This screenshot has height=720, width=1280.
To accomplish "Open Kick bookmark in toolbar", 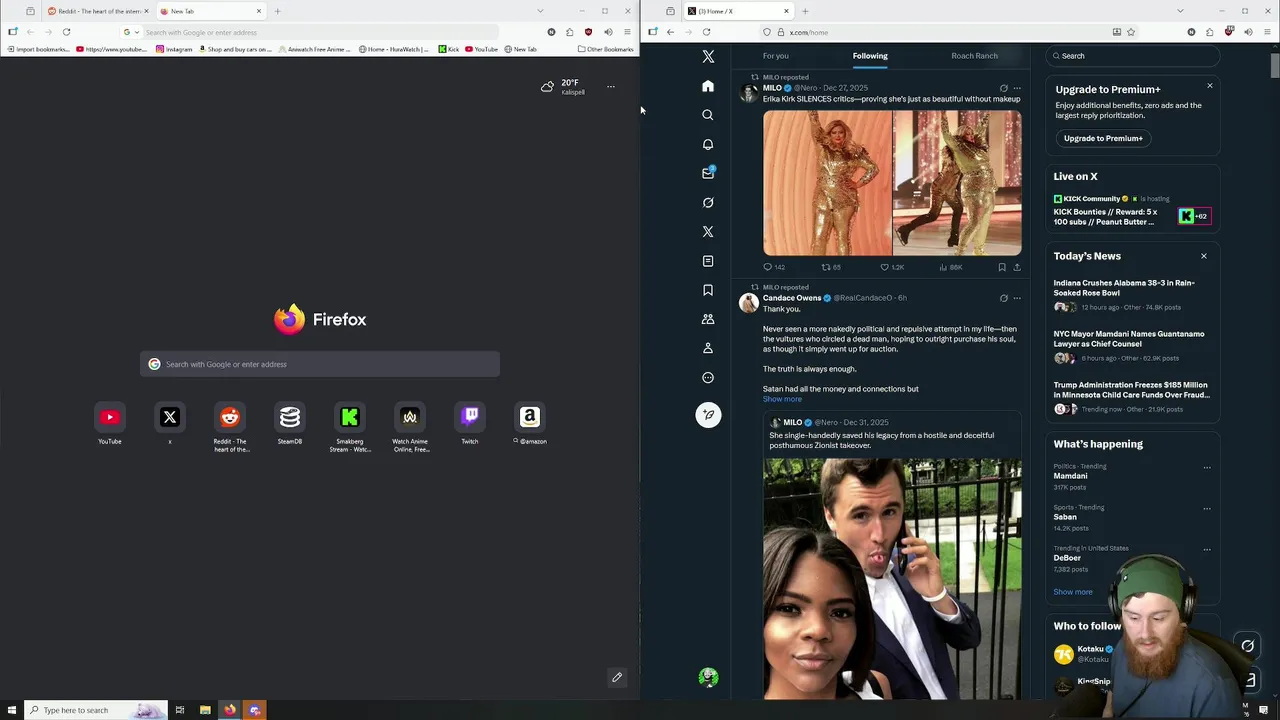I will point(449,49).
